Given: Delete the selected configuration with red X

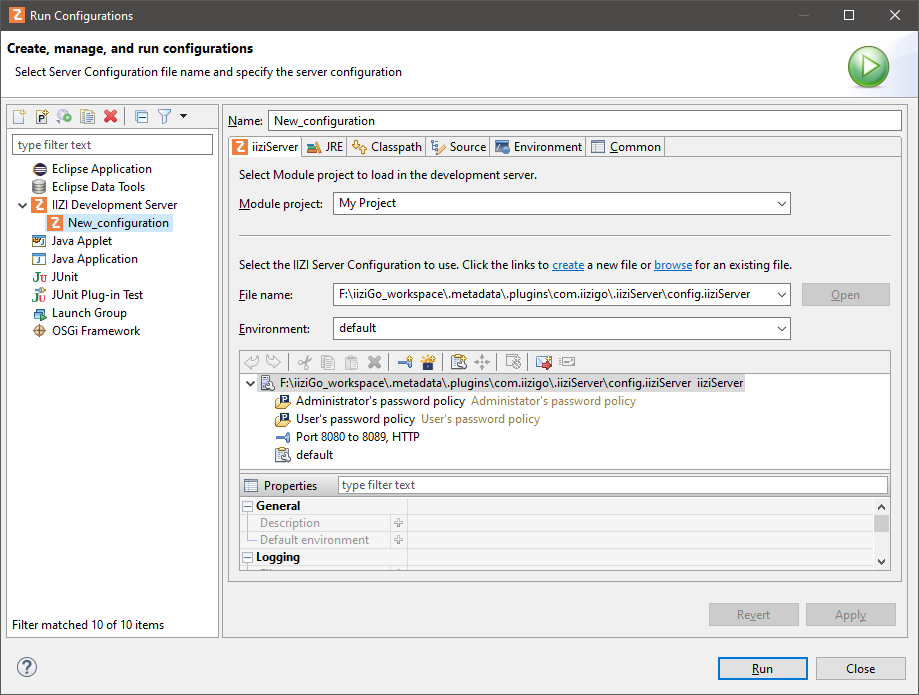Looking at the screenshot, I should 110,117.
